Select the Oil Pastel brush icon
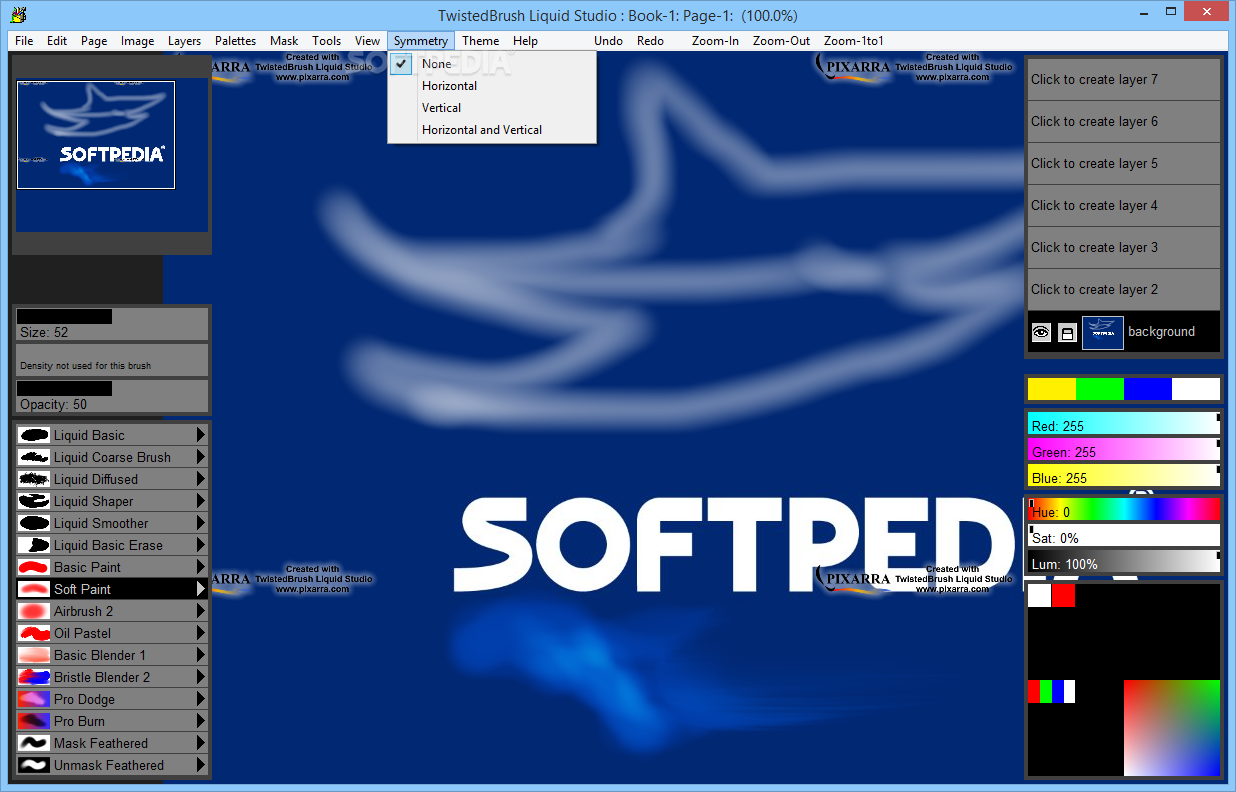 click(x=34, y=633)
